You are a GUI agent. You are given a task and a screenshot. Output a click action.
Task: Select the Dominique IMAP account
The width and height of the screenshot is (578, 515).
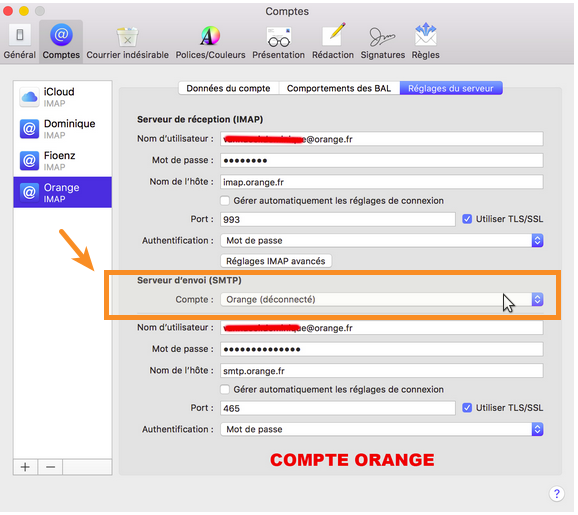(x=63, y=129)
